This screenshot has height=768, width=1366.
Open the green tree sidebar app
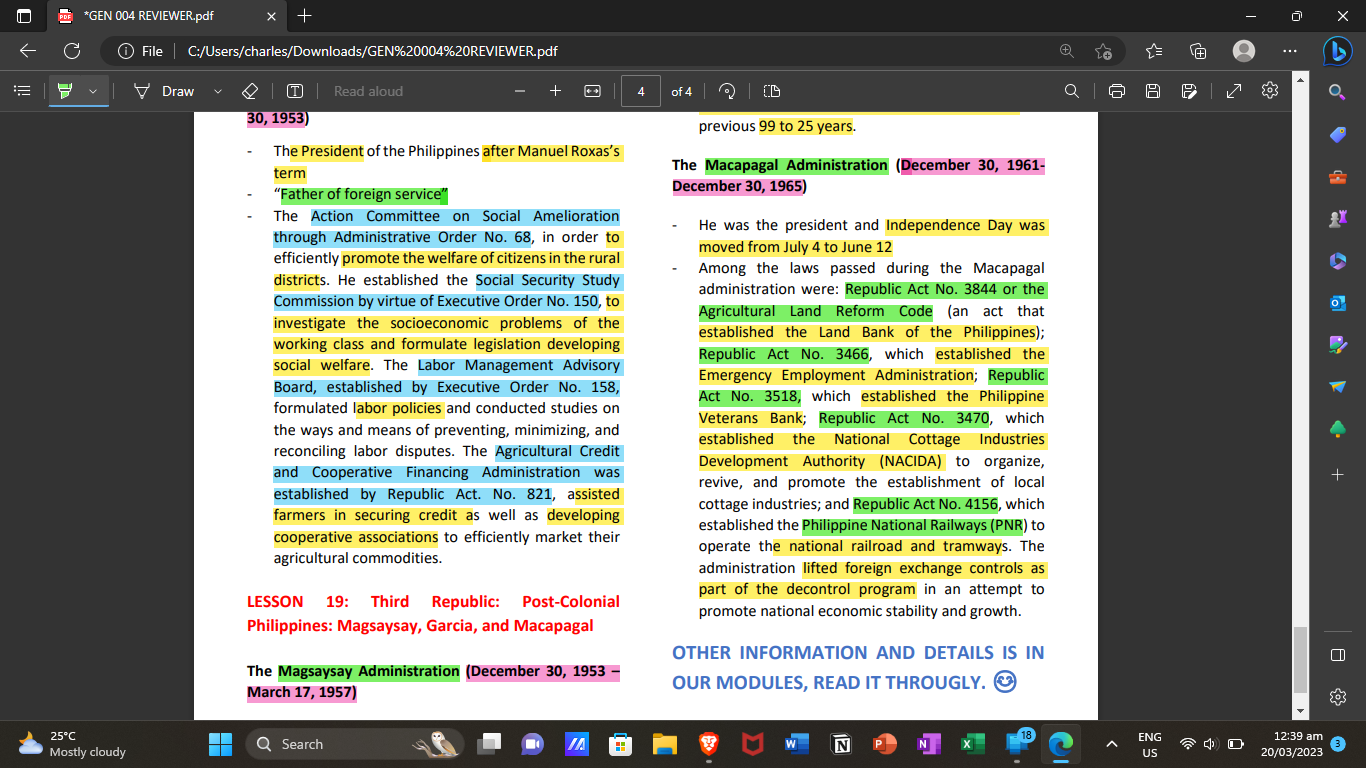coord(1338,429)
